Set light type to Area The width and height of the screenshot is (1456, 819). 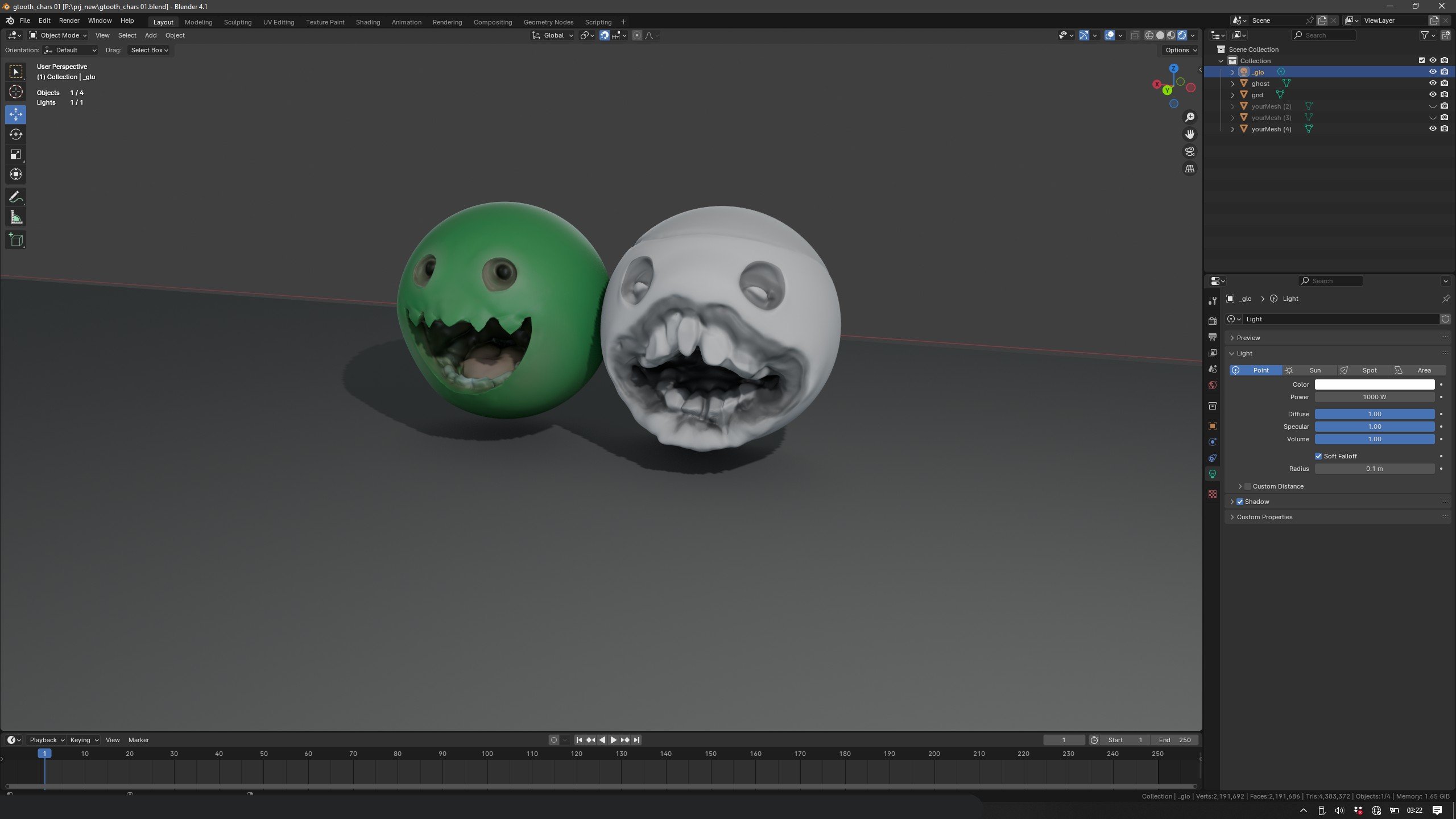(x=1418, y=370)
